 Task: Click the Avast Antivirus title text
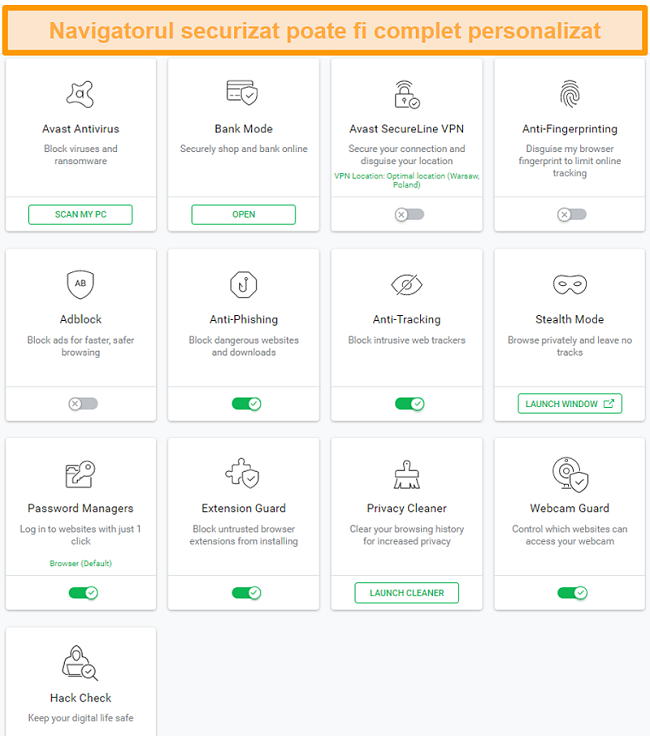tap(80, 129)
